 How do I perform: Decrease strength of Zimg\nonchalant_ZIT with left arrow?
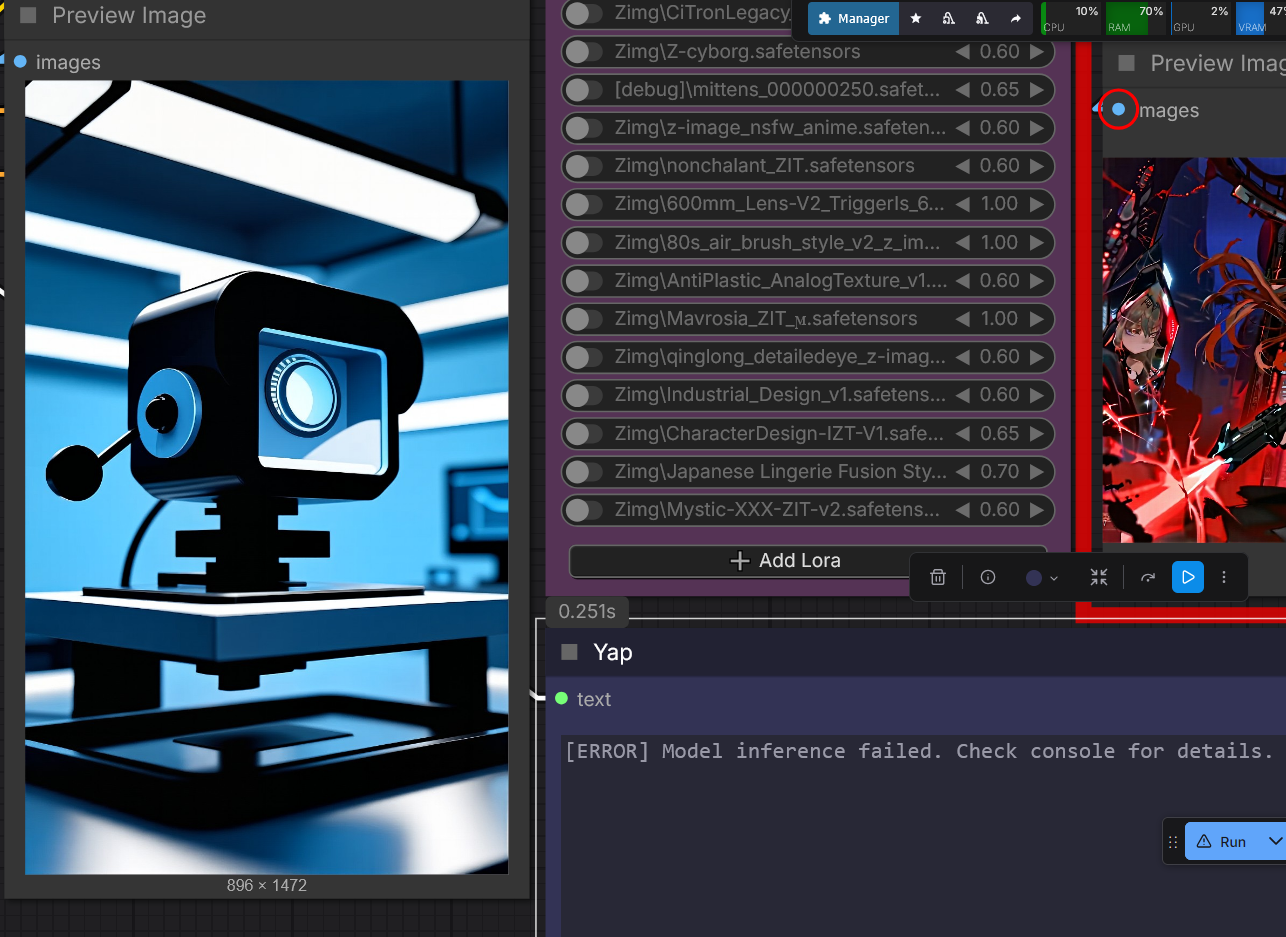pos(963,166)
